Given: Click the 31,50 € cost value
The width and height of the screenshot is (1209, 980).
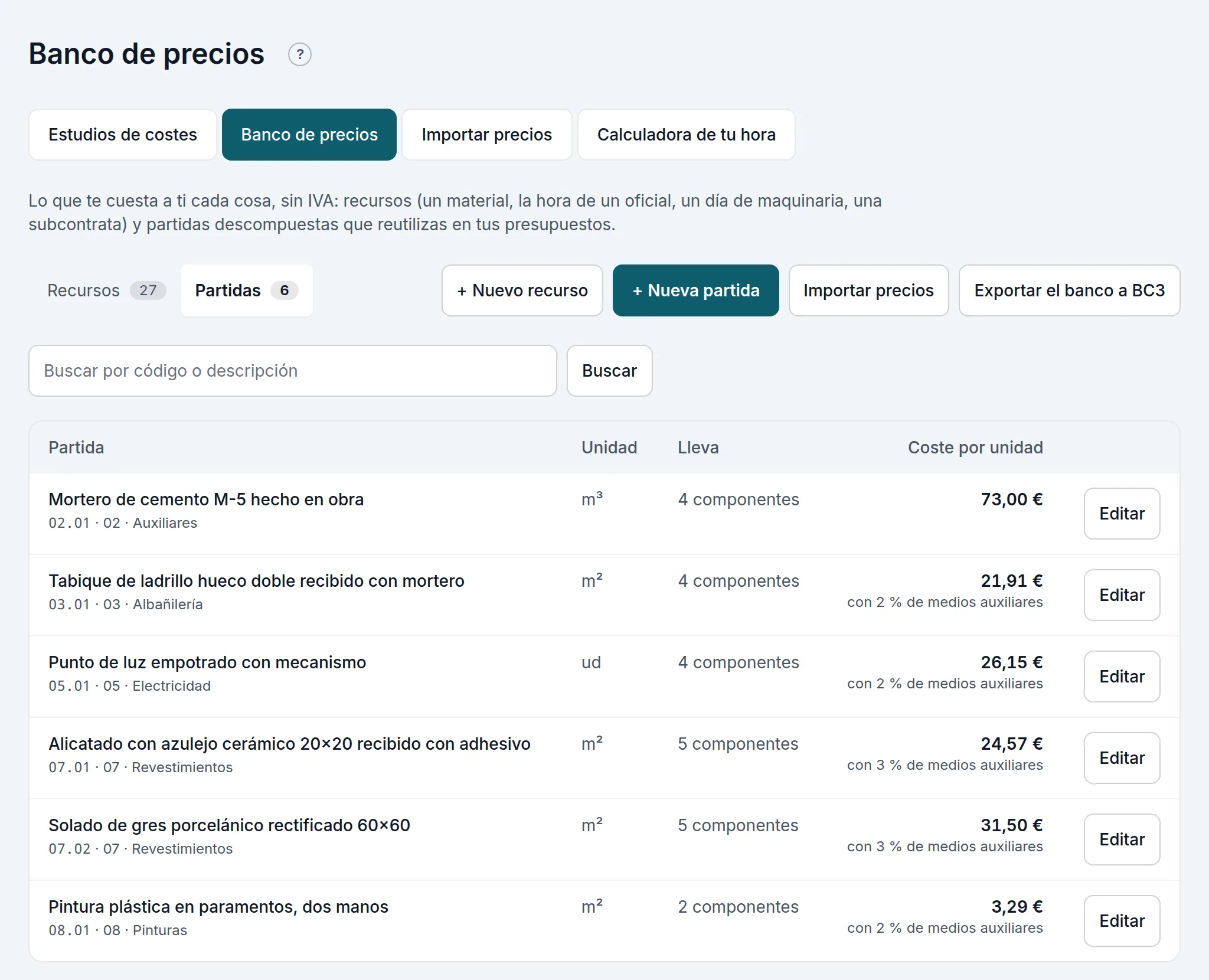Looking at the screenshot, I should (1012, 825).
